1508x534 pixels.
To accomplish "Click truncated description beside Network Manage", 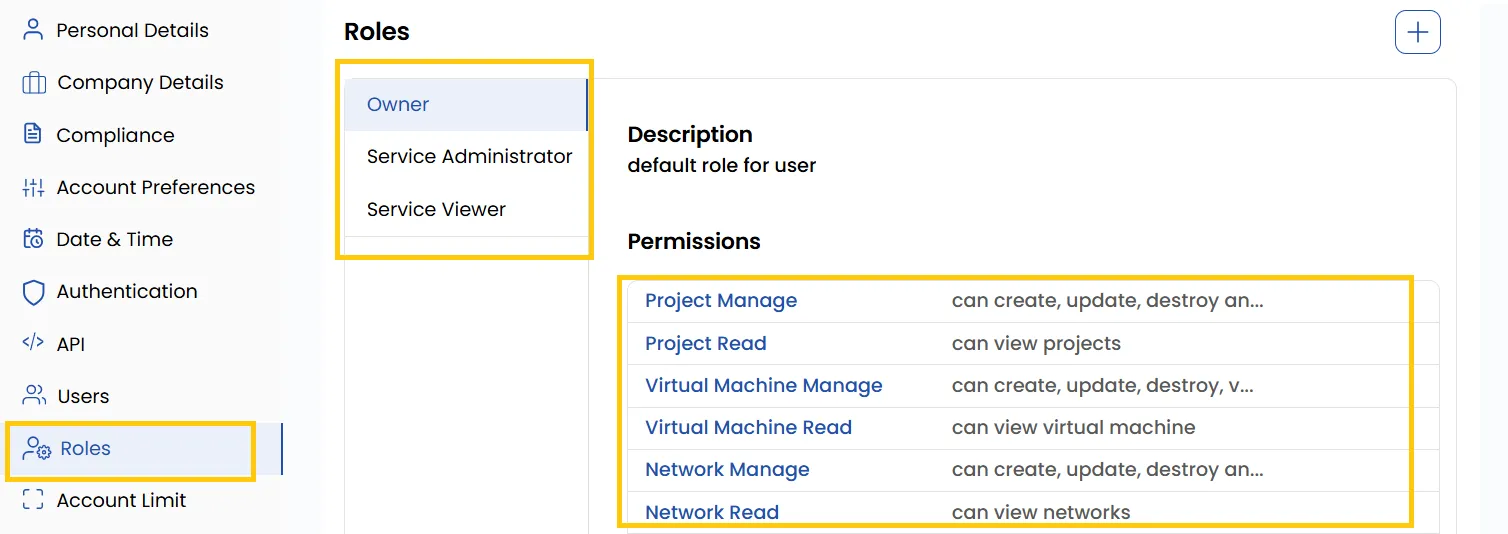I will pyautogui.click(x=1108, y=469).
